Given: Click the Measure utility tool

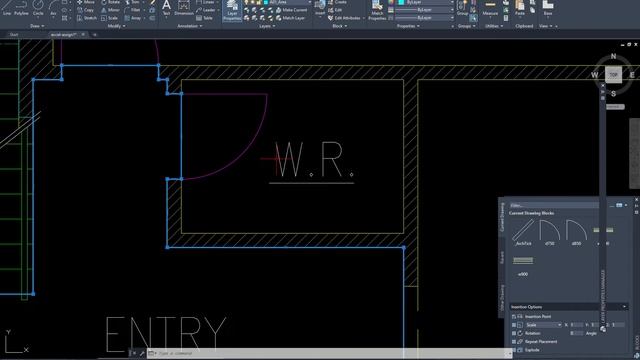Looking at the screenshot, I should pyautogui.click(x=490, y=8).
